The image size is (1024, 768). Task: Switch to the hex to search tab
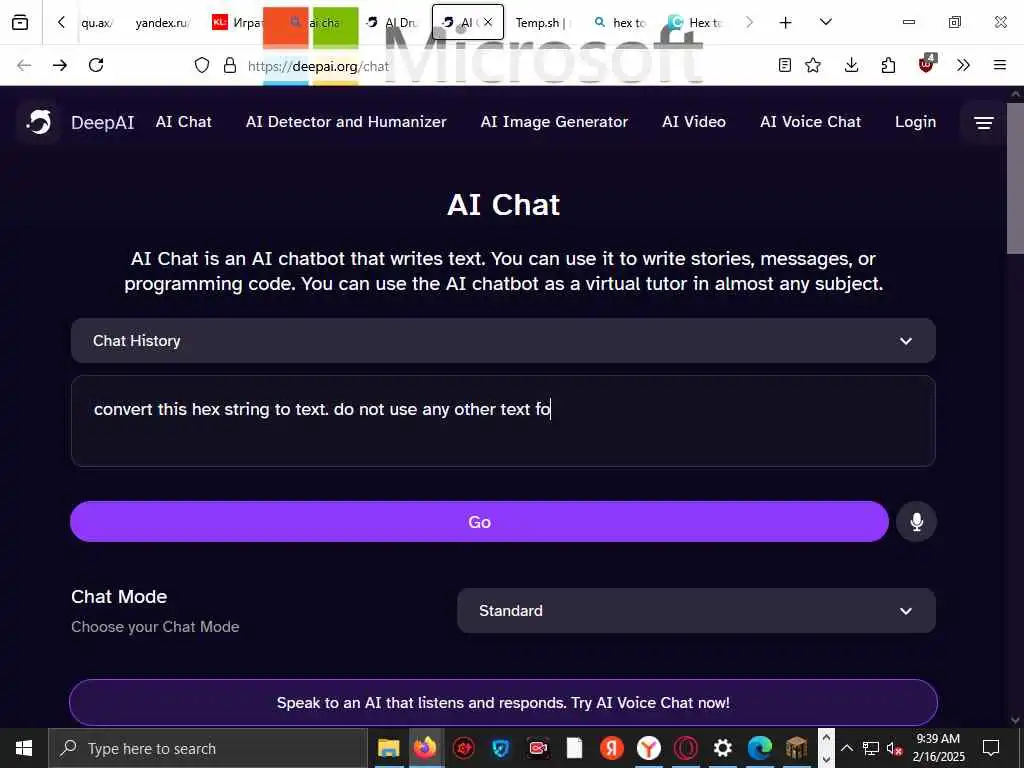(620, 23)
